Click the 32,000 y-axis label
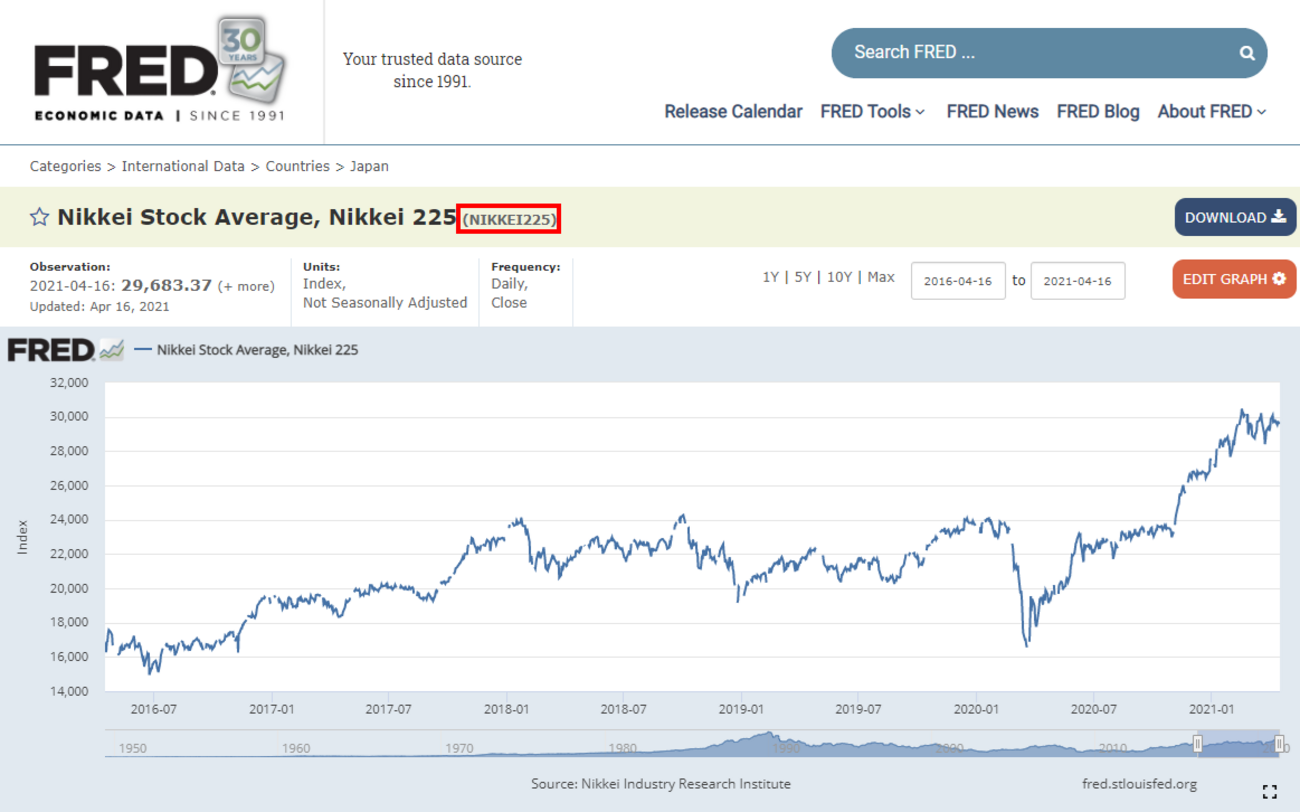Screen dimensions: 1300x812 [69, 383]
